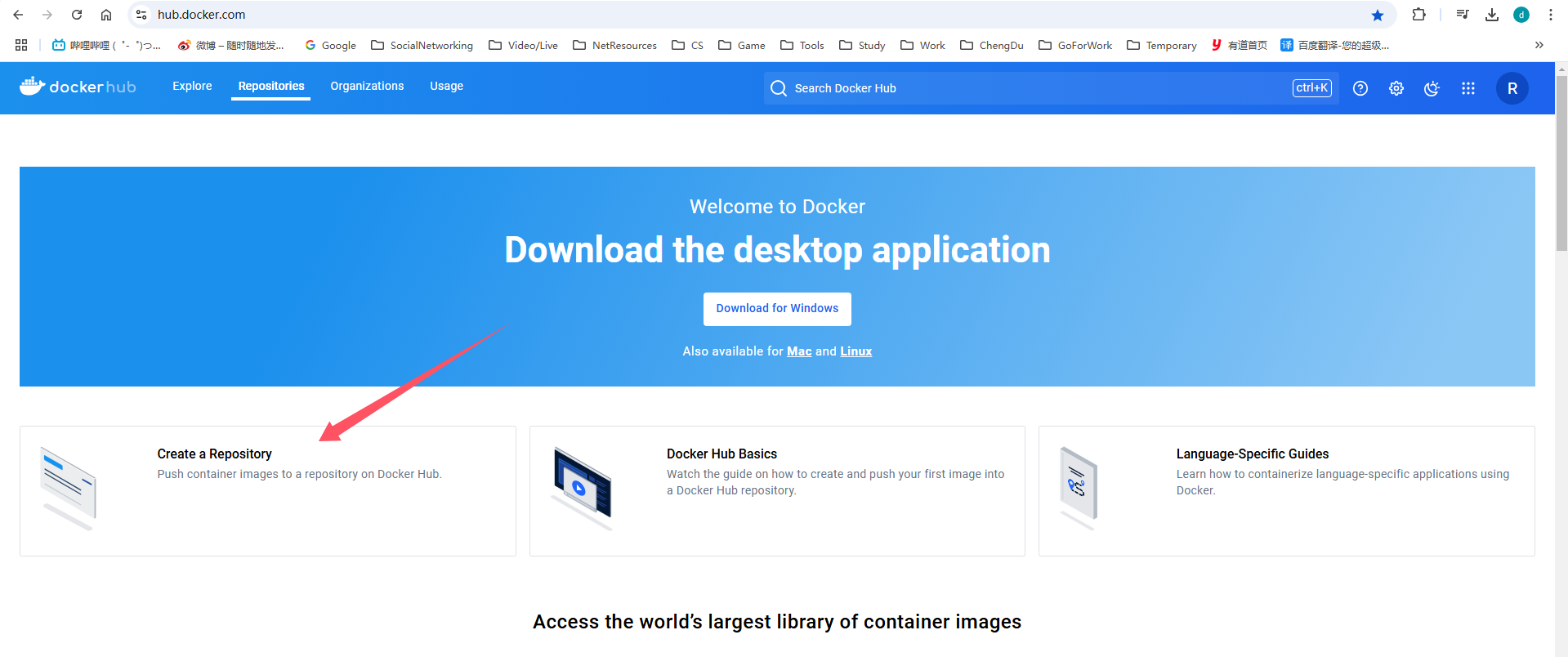Click the Docker Hub Basics video illustration

[x=582, y=488]
